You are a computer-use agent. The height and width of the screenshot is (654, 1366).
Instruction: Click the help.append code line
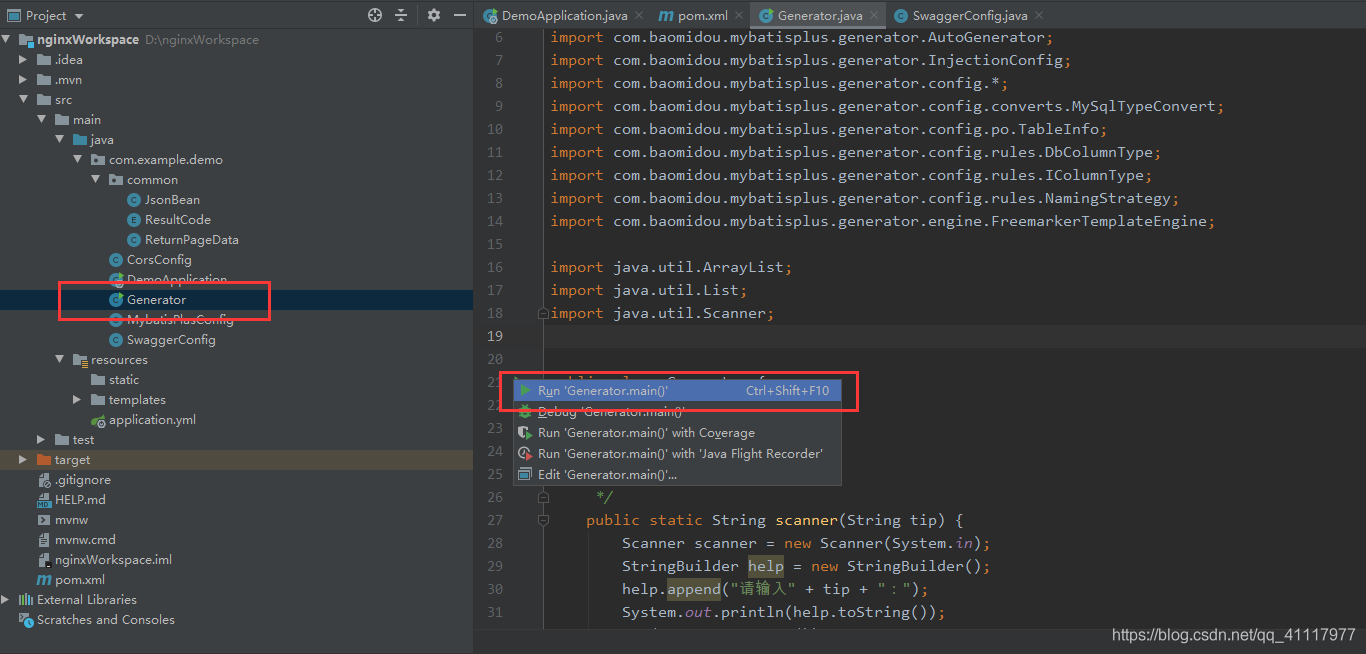(775, 589)
